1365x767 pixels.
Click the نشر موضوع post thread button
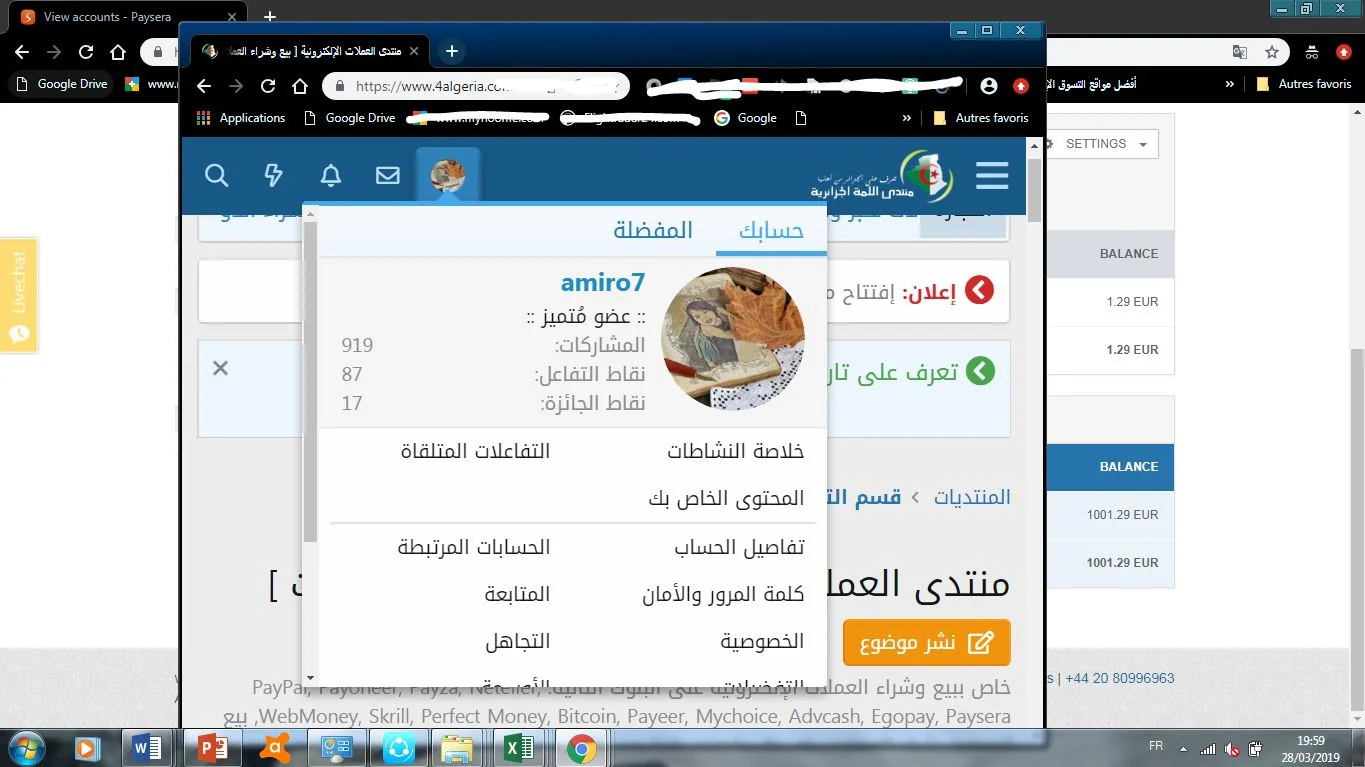(926, 642)
